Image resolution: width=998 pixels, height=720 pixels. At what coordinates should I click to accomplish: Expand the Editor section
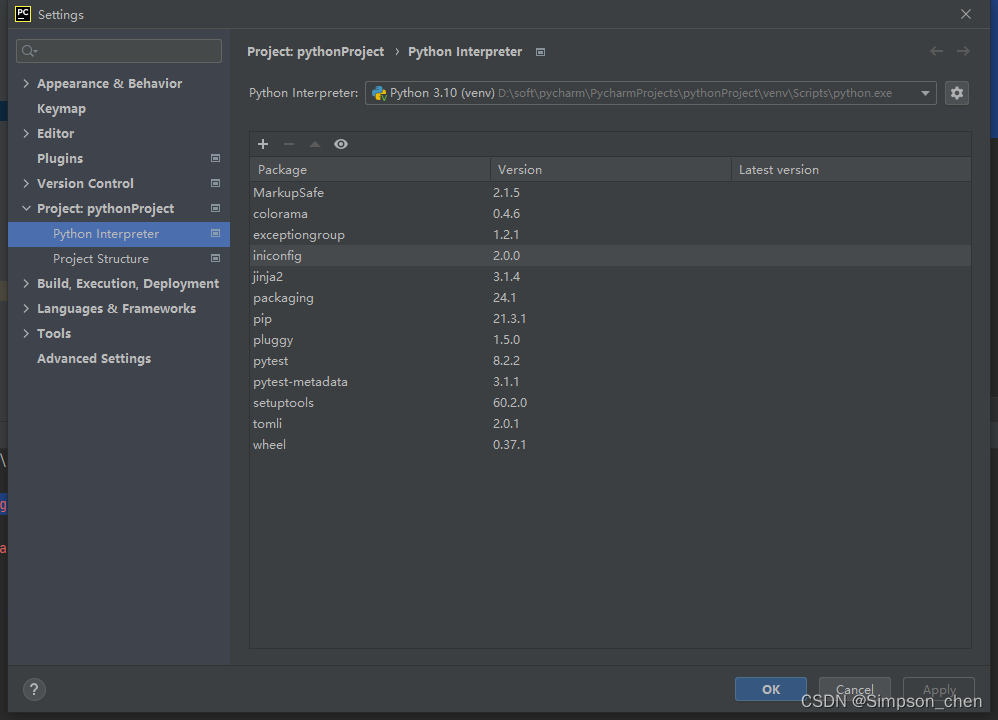tap(26, 133)
